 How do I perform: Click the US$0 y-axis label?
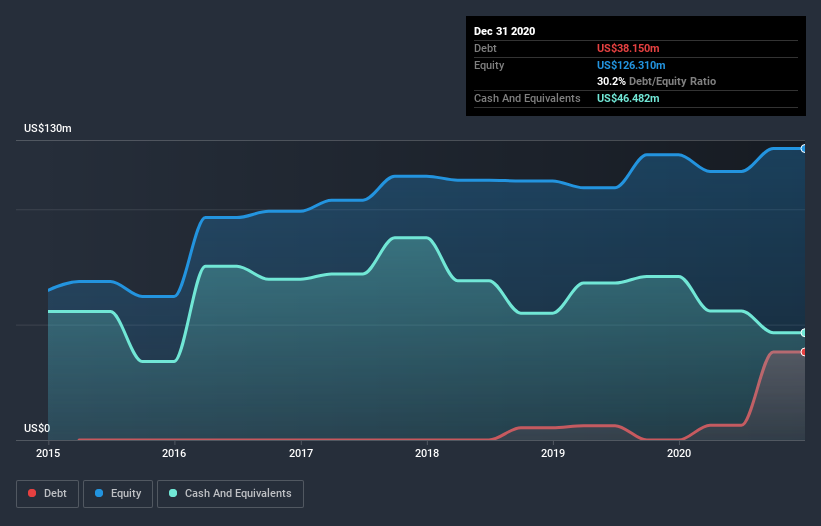coord(37,428)
